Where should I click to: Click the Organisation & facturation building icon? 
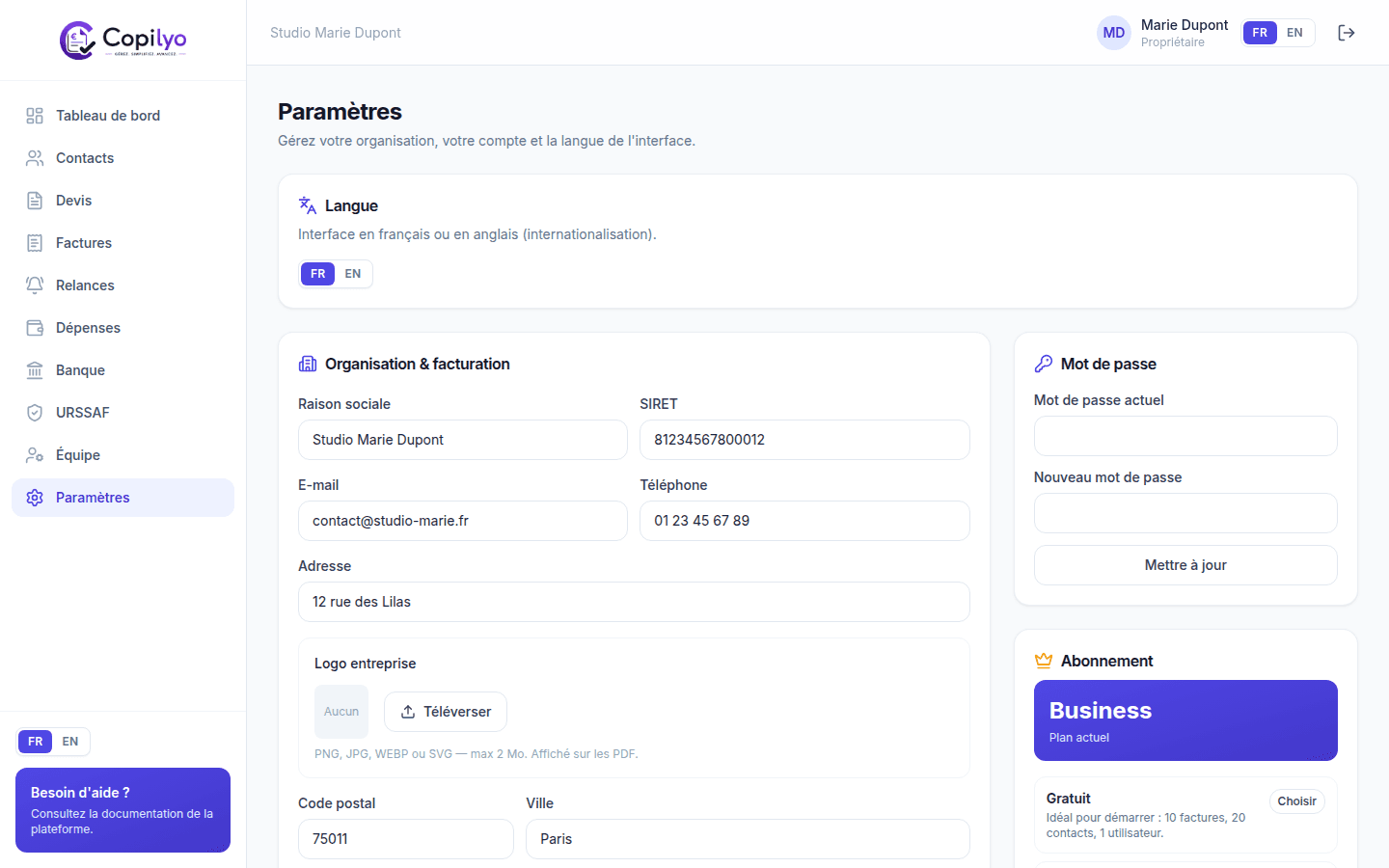(308, 364)
